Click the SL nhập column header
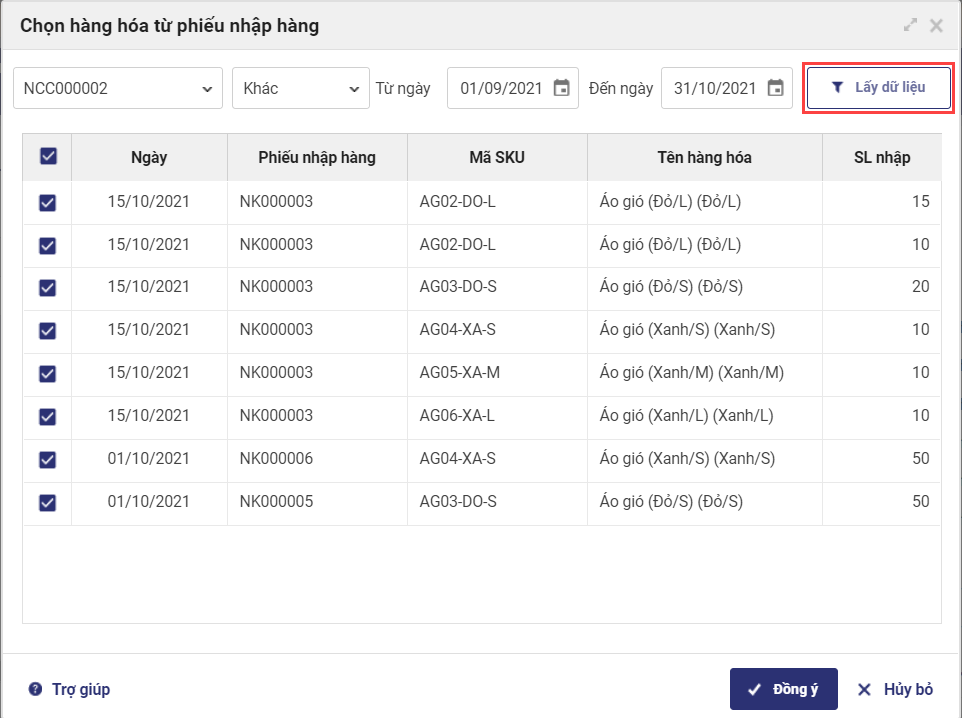 (x=882, y=157)
